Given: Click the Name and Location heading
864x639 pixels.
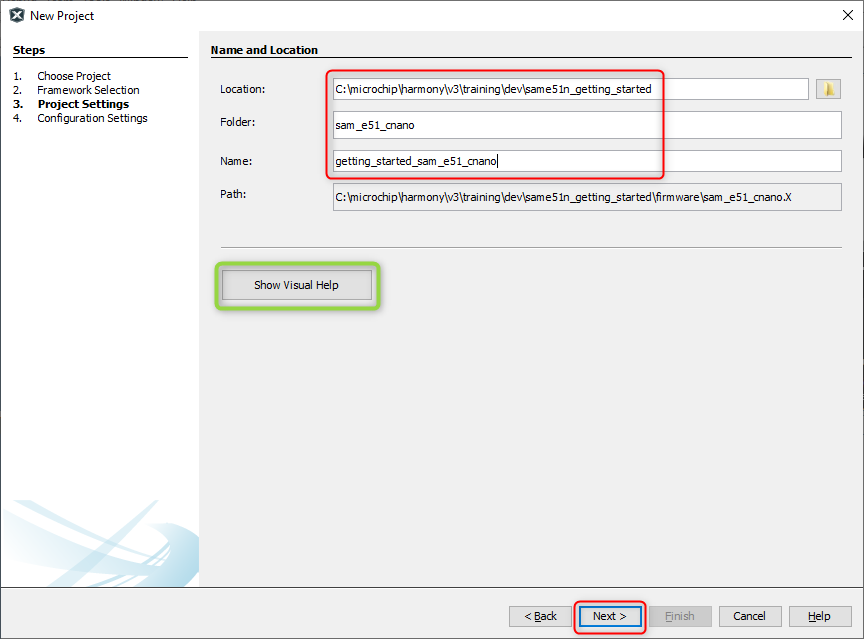Looking at the screenshot, I should [x=264, y=50].
